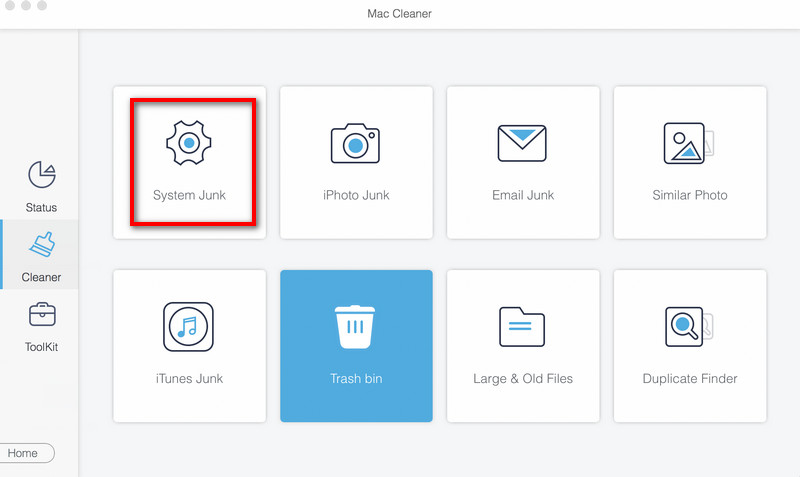Click the Similar Photo picture icon
This screenshot has width=800, height=477.
[x=688, y=143]
